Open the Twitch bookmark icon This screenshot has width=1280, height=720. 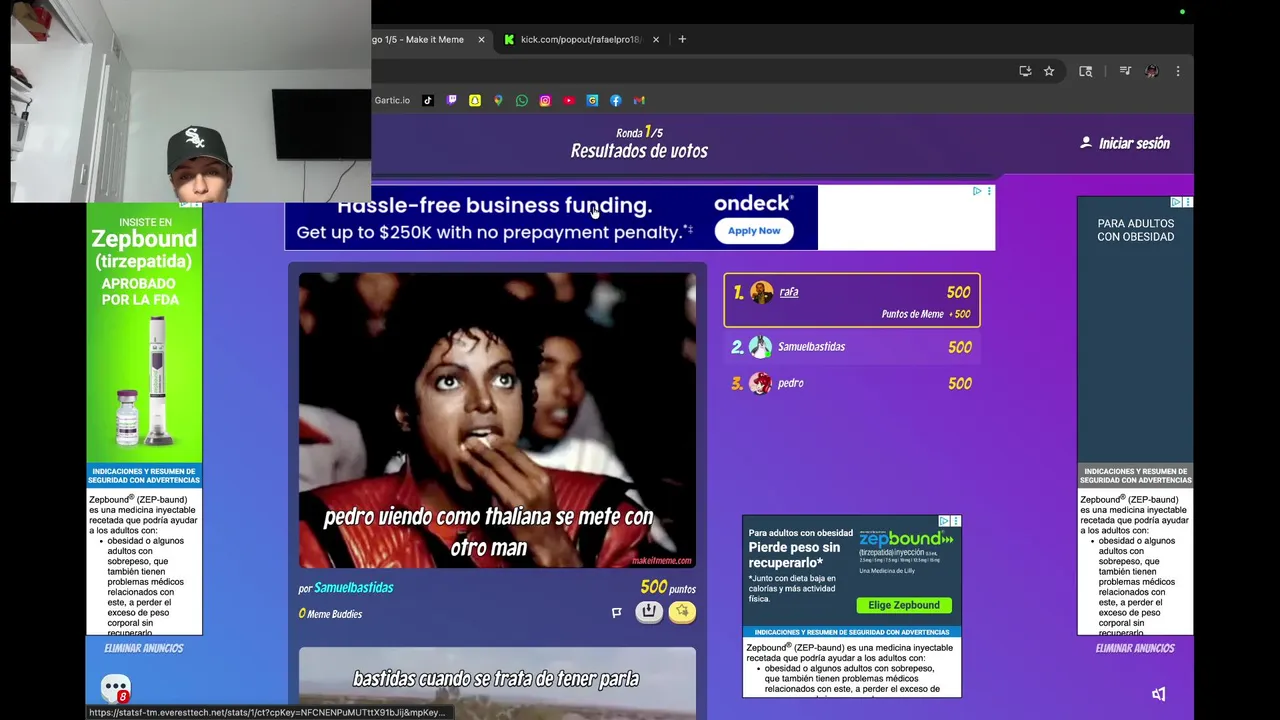pos(451,100)
